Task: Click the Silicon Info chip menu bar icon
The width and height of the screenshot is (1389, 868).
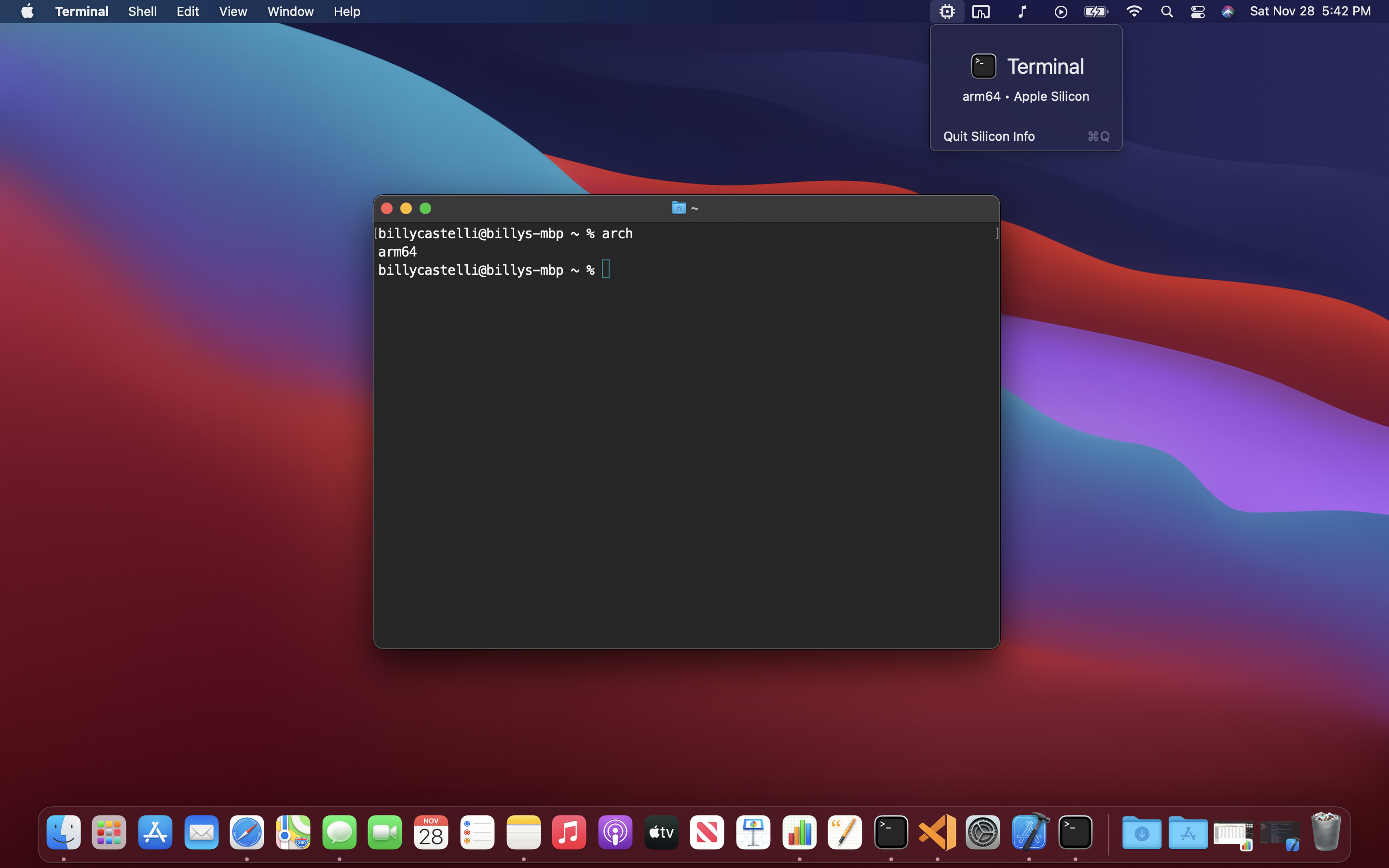Action: (946, 12)
